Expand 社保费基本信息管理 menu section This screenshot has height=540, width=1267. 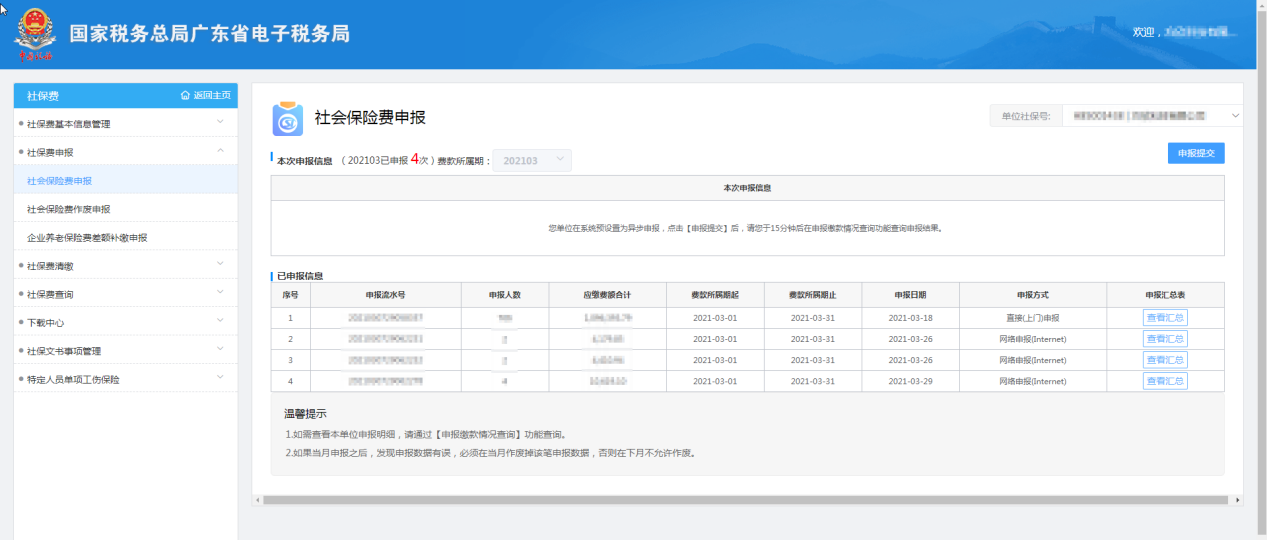[220, 124]
